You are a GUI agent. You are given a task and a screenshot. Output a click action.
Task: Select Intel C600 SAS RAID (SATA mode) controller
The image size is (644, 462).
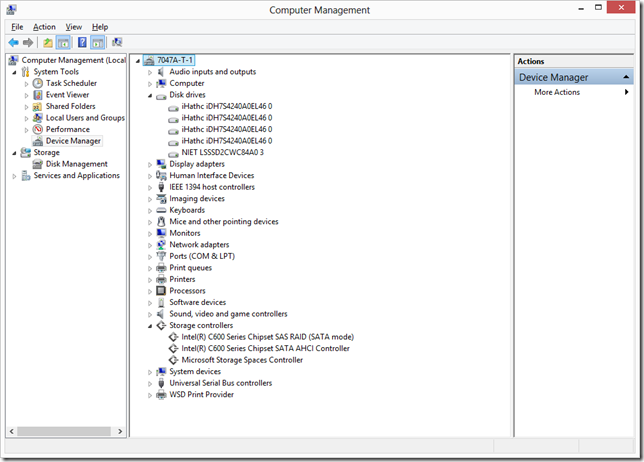tap(267, 337)
